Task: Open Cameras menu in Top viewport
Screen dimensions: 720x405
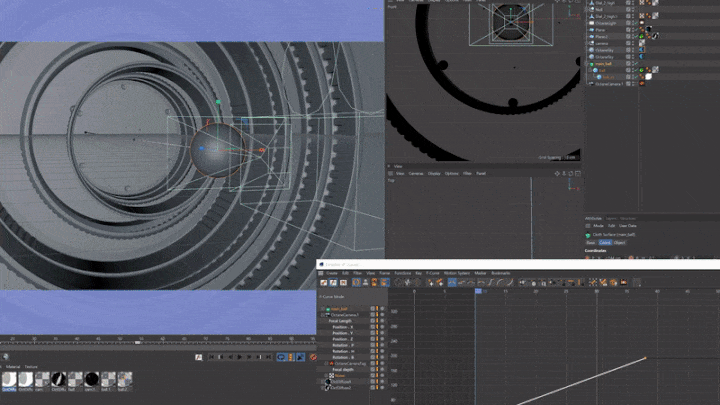Action: point(416,174)
